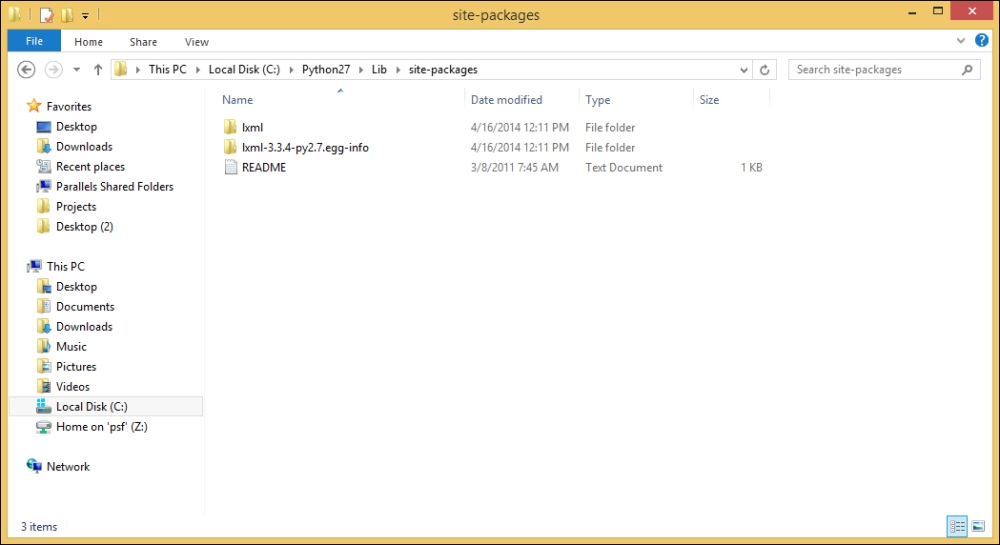
Task: Select This PC in the breadcrumb path
Action: 168,69
